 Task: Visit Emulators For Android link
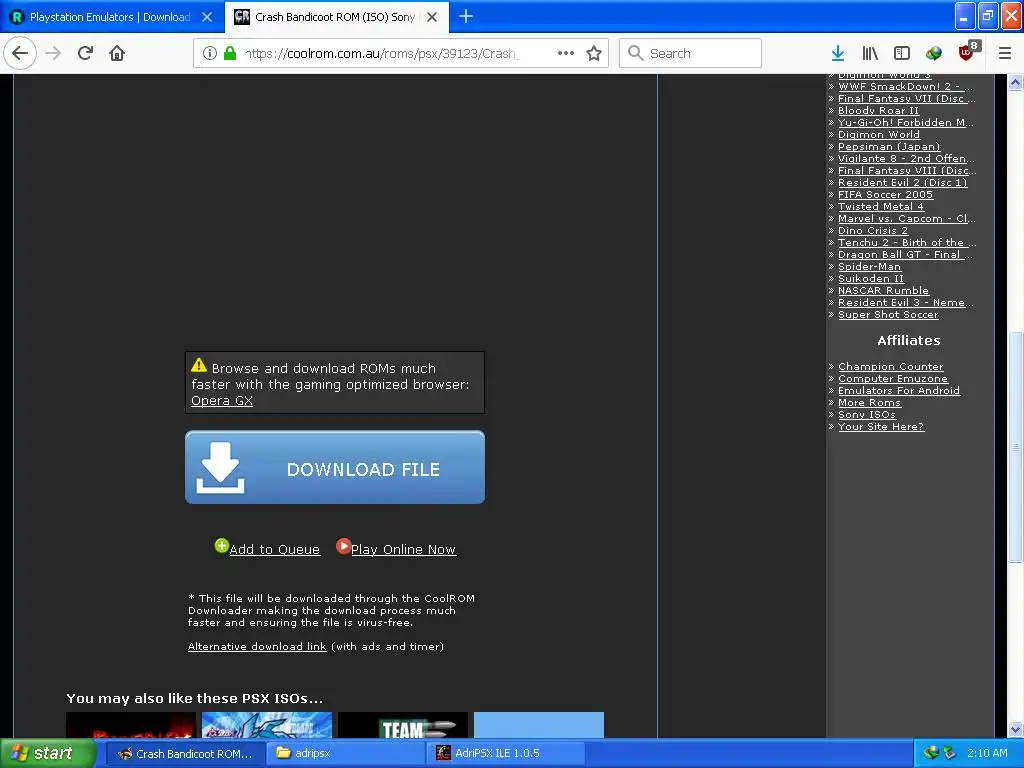point(899,391)
